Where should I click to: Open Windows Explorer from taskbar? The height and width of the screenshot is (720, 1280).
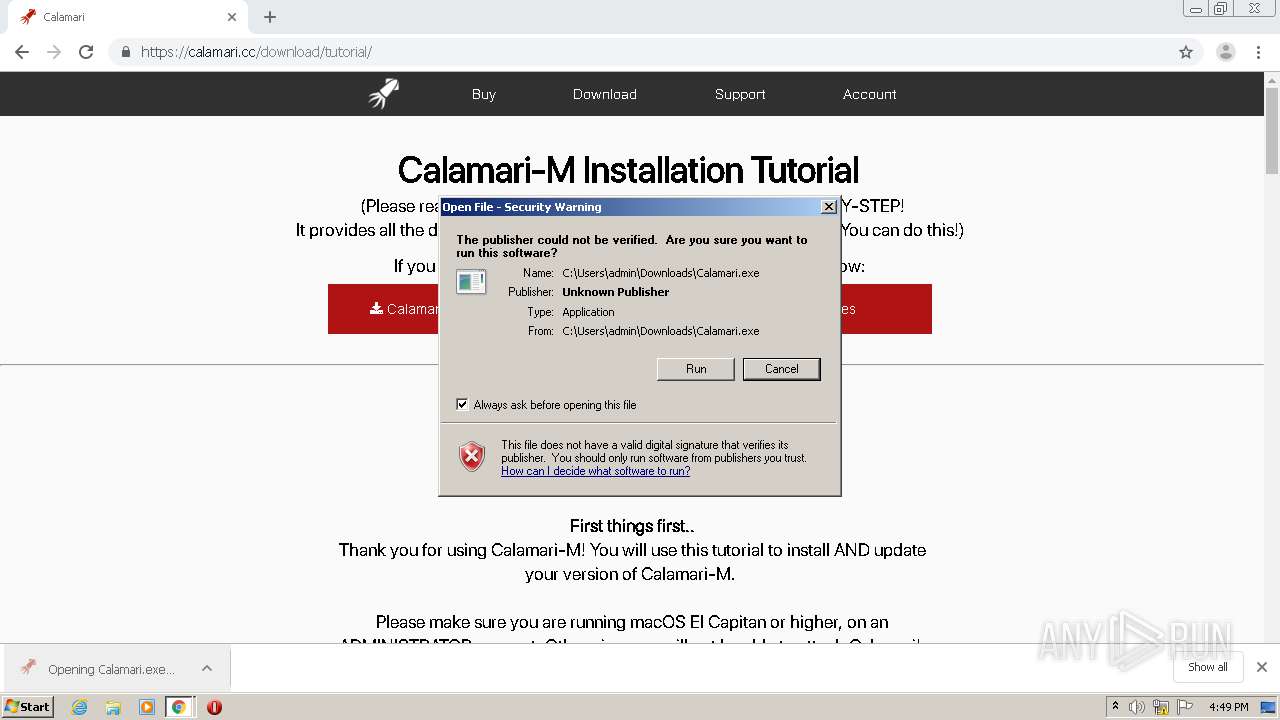[113, 707]
